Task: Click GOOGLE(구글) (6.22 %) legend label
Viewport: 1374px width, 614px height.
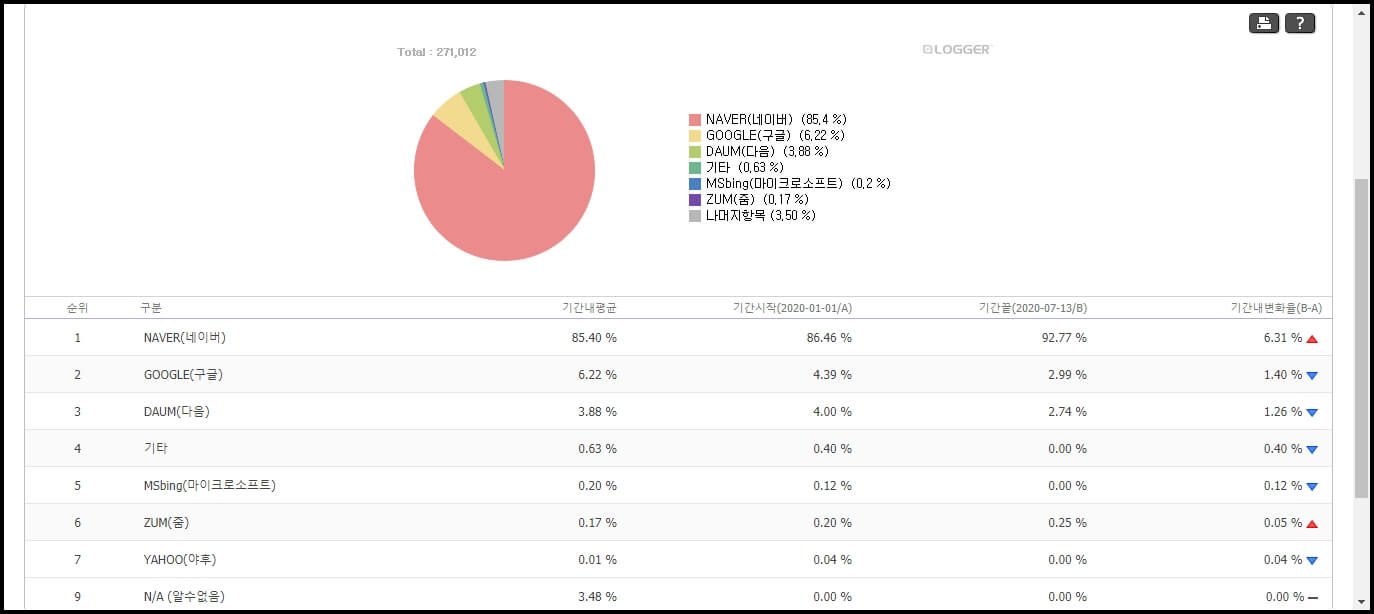Action: [x=775, y=136]
